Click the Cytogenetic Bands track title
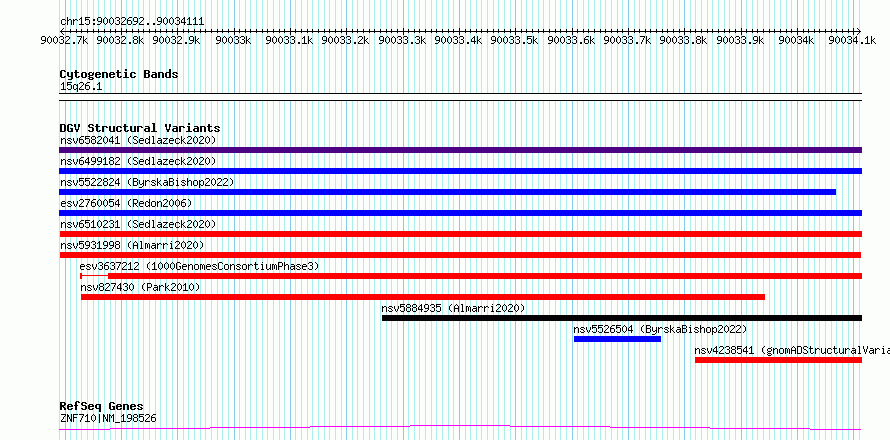The width and height of the screenshot is (890, 440). [x=119, y=74]
